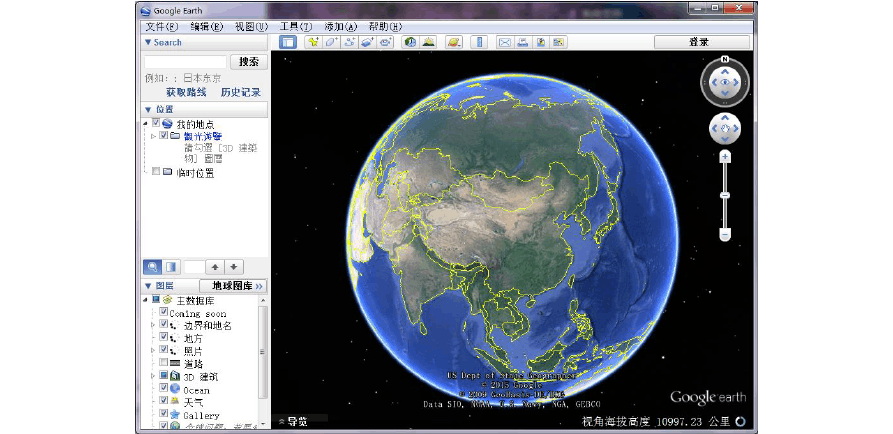Screen dimensions: 893x434
Task: Open the 编辑(E) menu
Action: click(207, 27)
